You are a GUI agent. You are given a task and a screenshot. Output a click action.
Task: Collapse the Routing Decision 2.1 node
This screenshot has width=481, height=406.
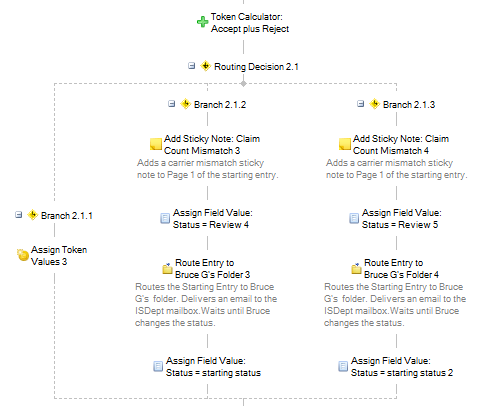coord(191,66)
